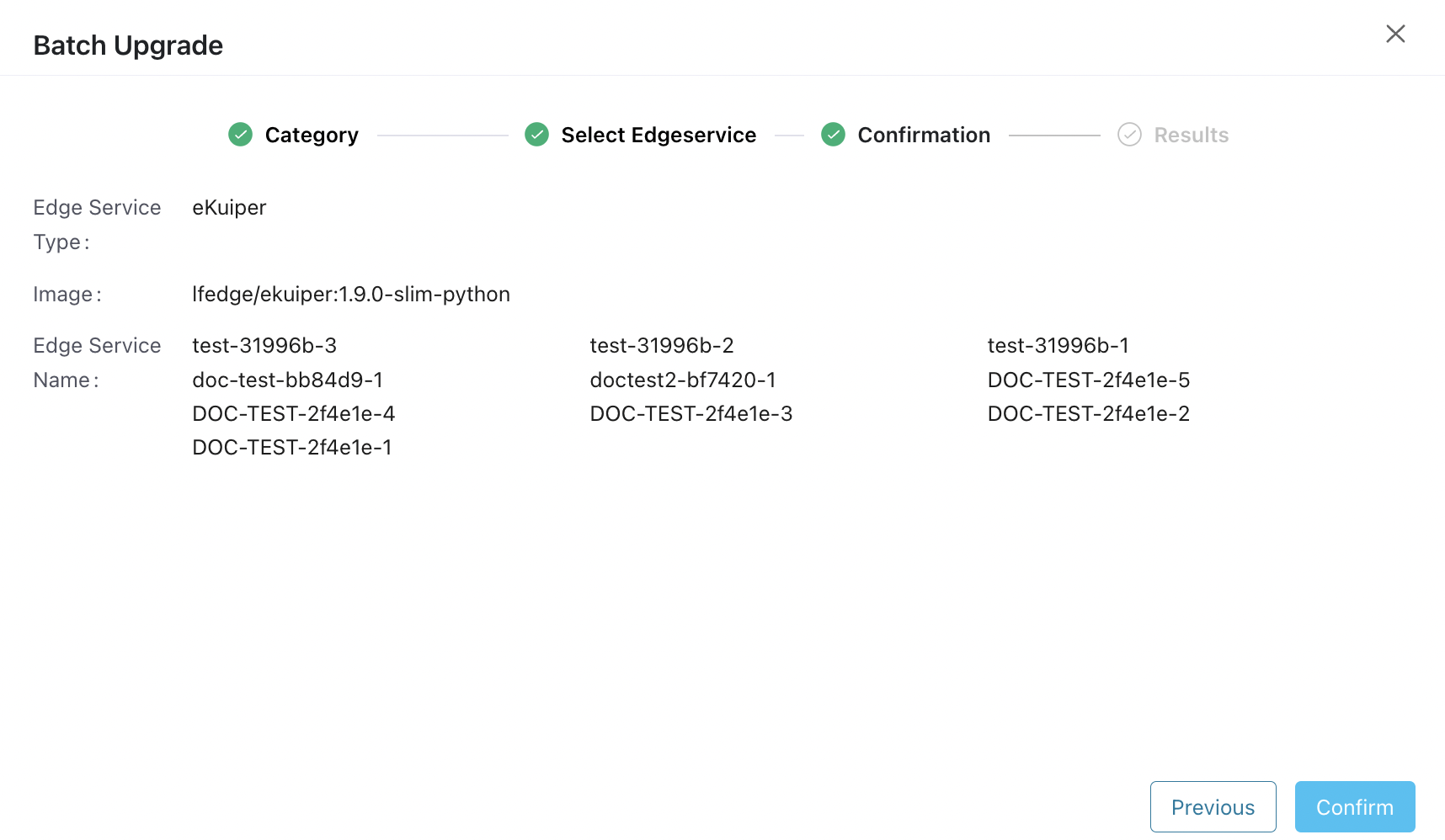Click edge service test-31996b-1

tap(1058, 345)
